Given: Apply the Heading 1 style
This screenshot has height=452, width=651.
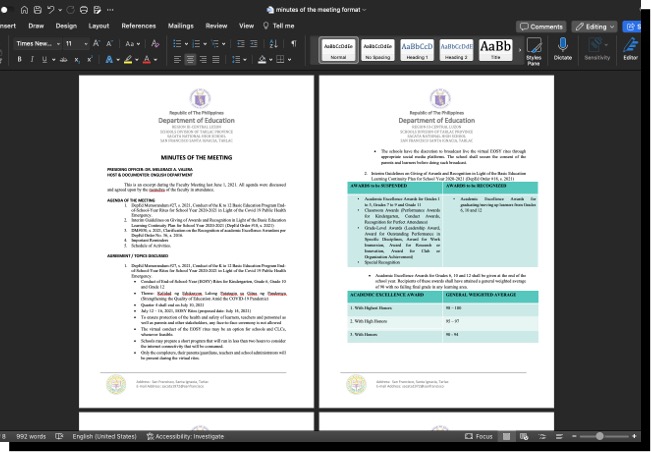Looking at the screenshot, I should [417, 50].
